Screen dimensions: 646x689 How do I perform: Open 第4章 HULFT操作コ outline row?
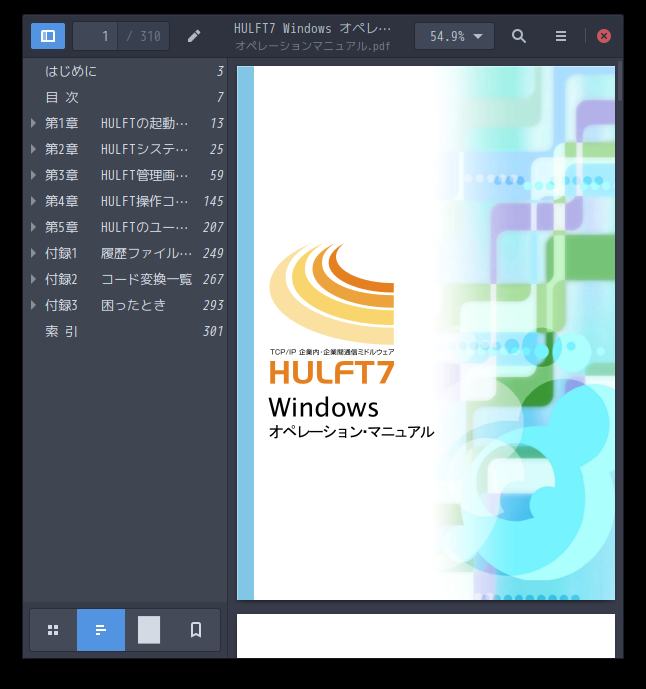click(125, 201)
